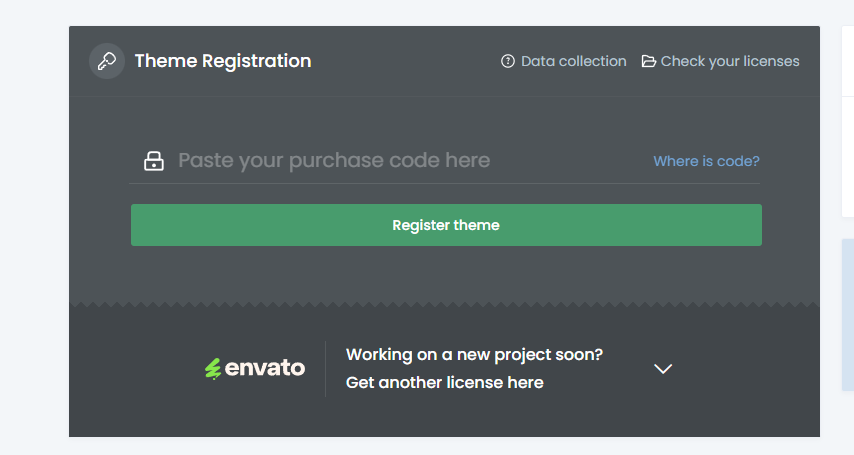
Task: Click the key icon beside Theme Registration
Action: click(106, 61)
